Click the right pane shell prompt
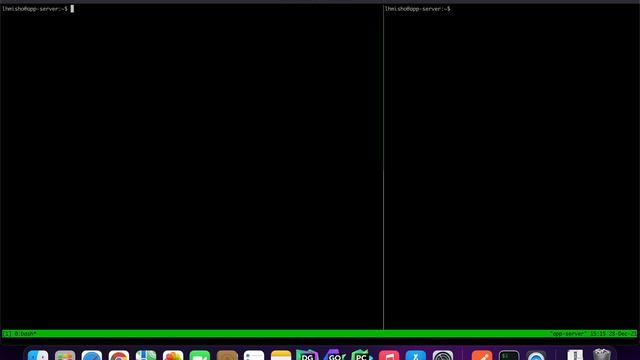 tap(418, 9)
